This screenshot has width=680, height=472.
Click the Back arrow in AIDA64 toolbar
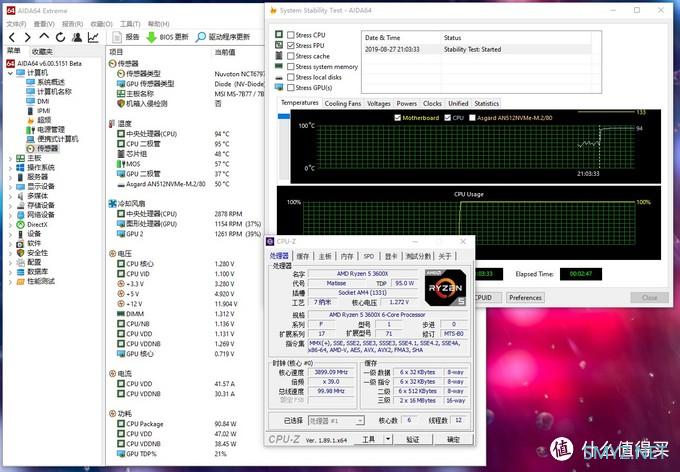click(x=12, y=37)
